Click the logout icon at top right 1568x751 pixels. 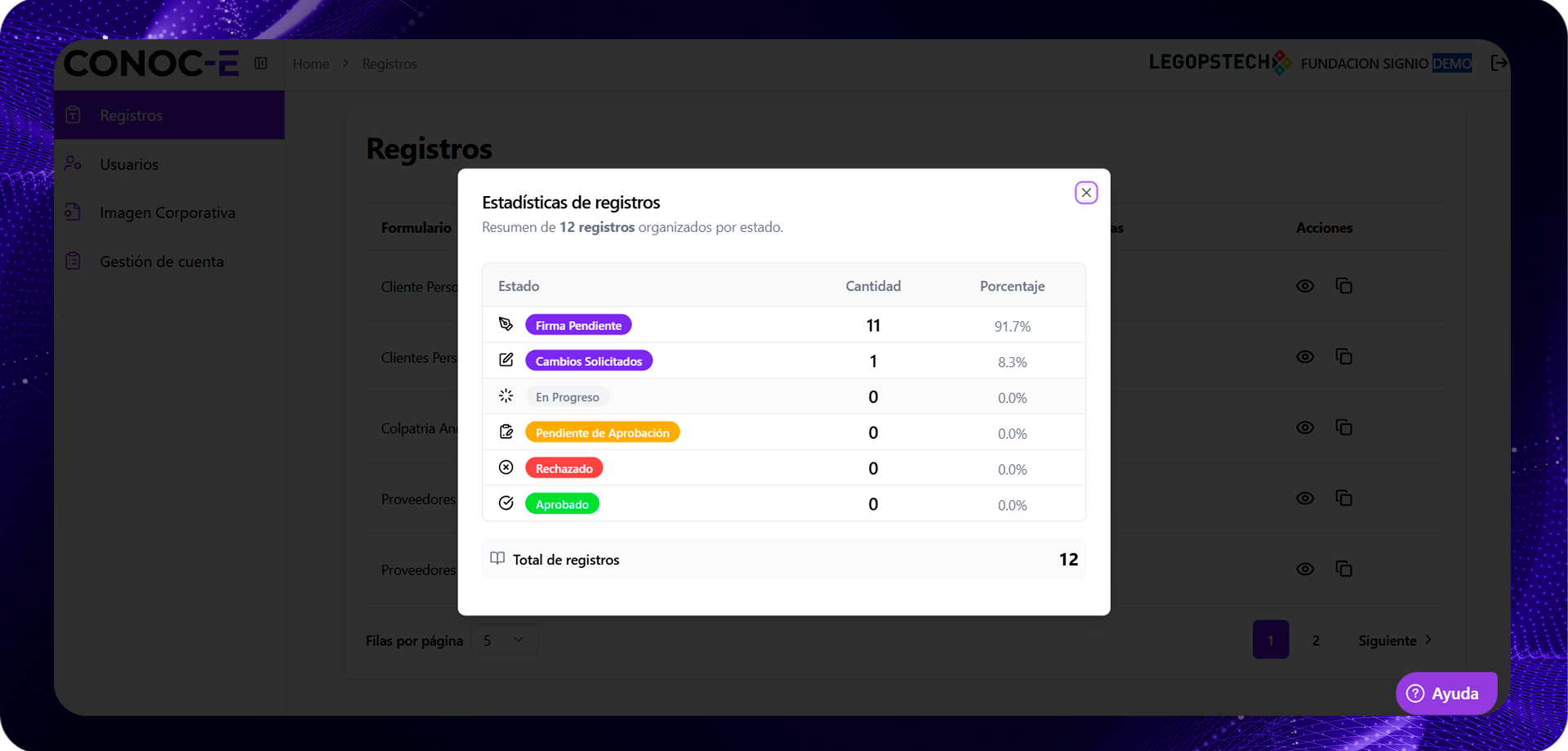pyautogui.click(x=1499, y=62)
